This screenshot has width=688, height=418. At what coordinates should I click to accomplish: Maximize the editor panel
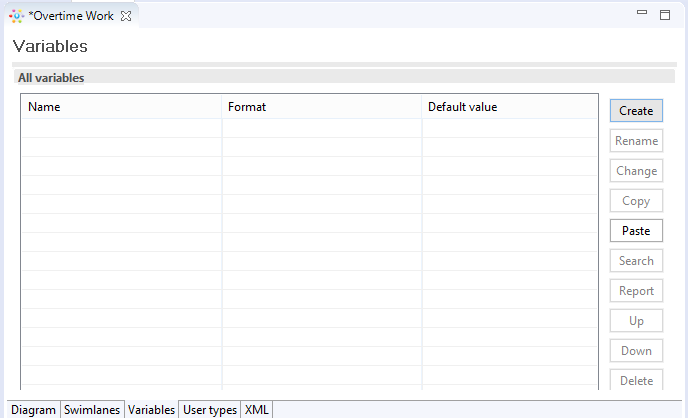[664, 15]
